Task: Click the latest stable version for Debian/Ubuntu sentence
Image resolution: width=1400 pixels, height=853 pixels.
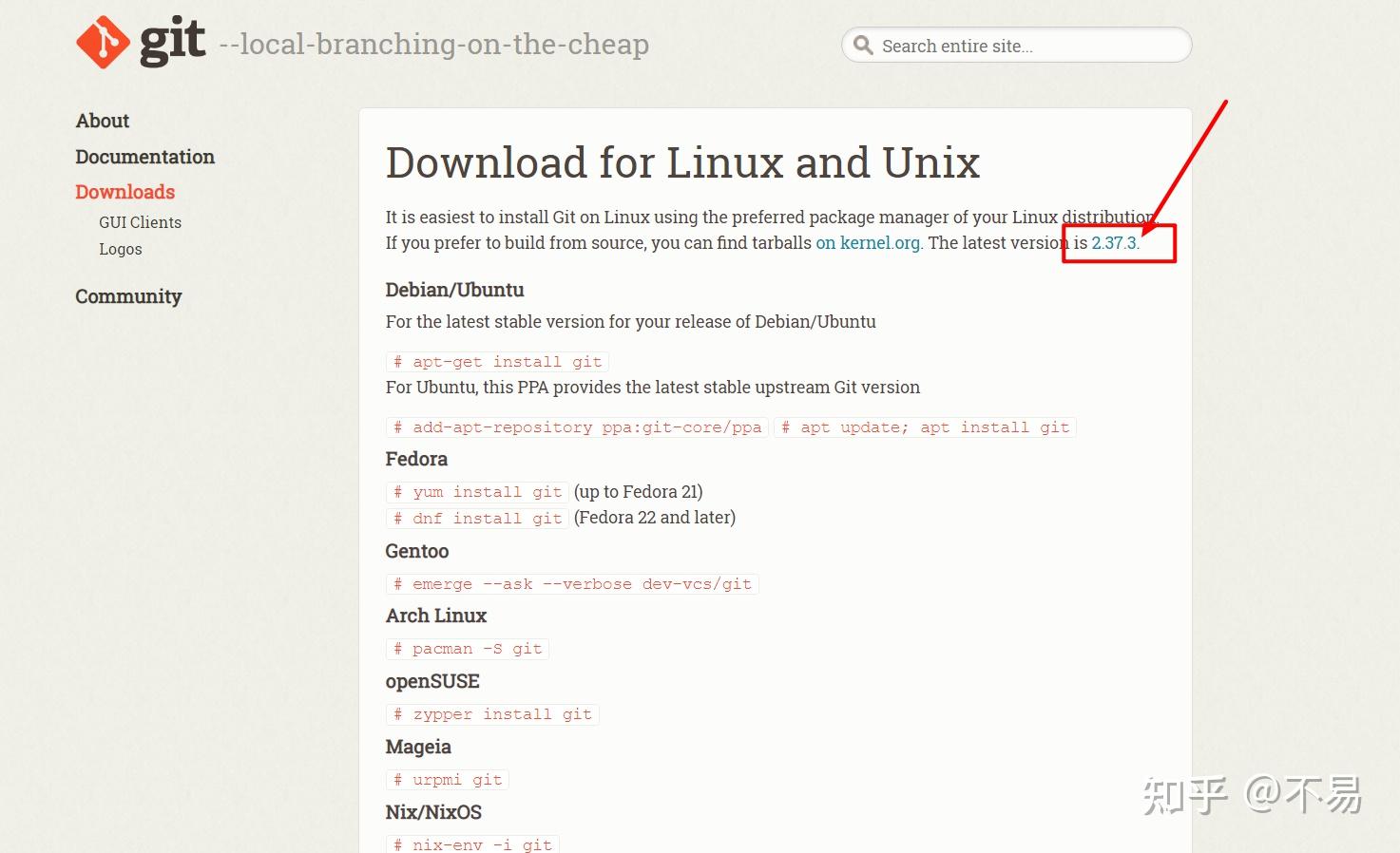Action: (631, 322)
